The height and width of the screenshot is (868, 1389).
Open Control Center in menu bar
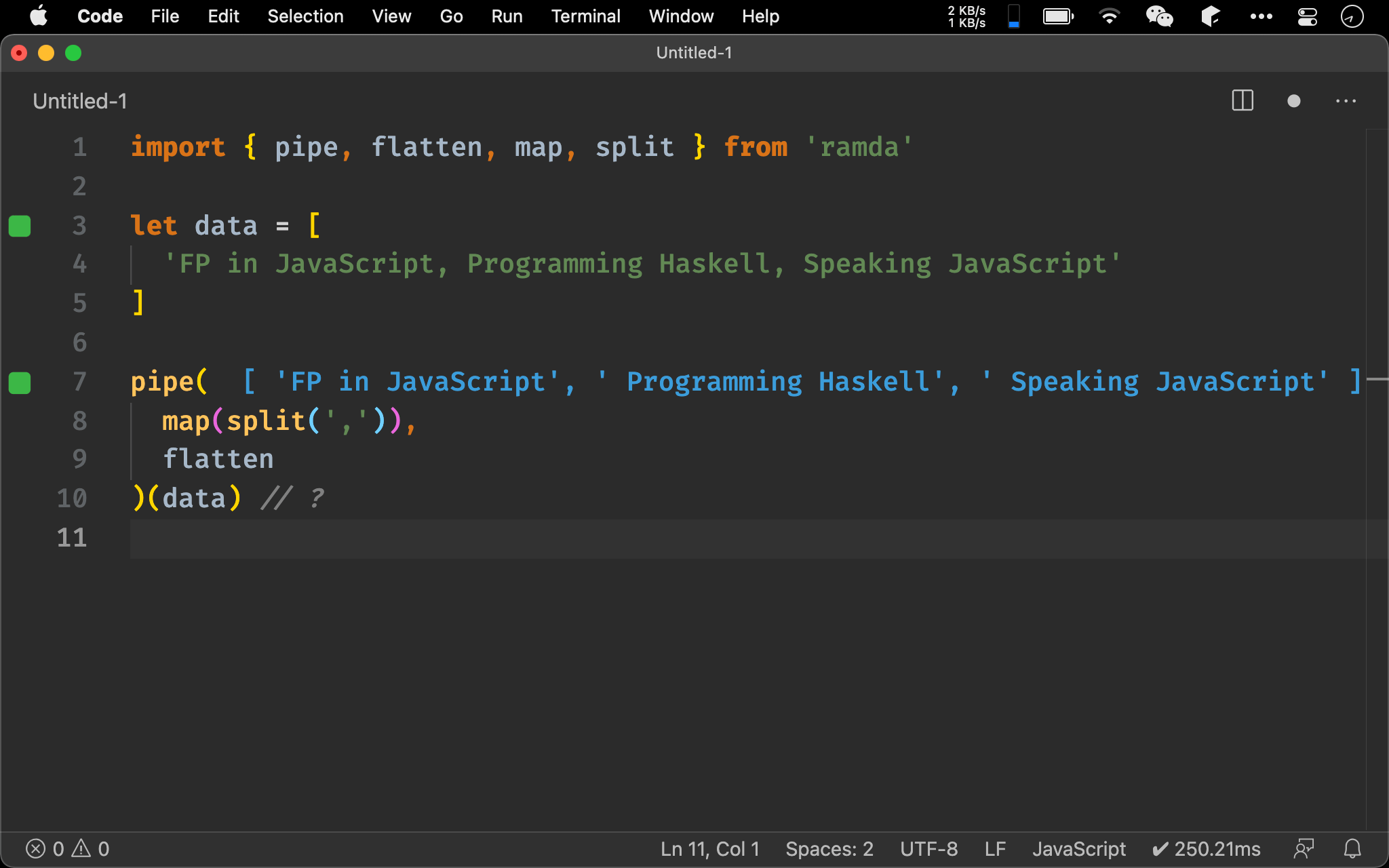(1308, 16)
